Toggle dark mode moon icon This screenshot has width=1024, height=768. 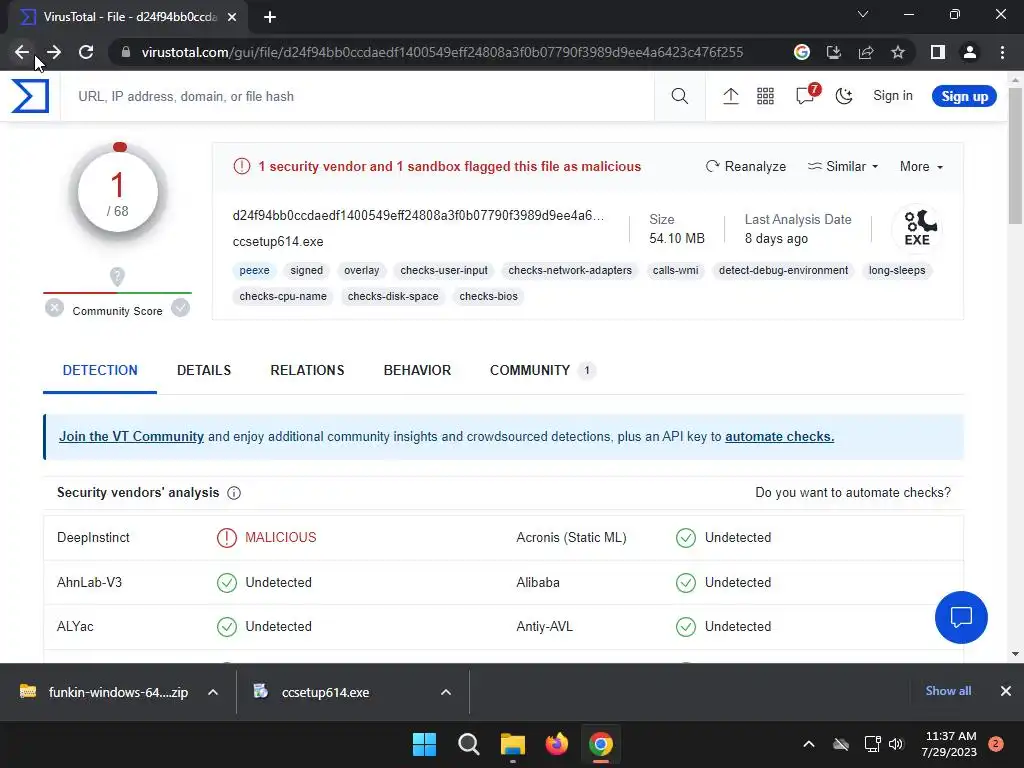844,96
